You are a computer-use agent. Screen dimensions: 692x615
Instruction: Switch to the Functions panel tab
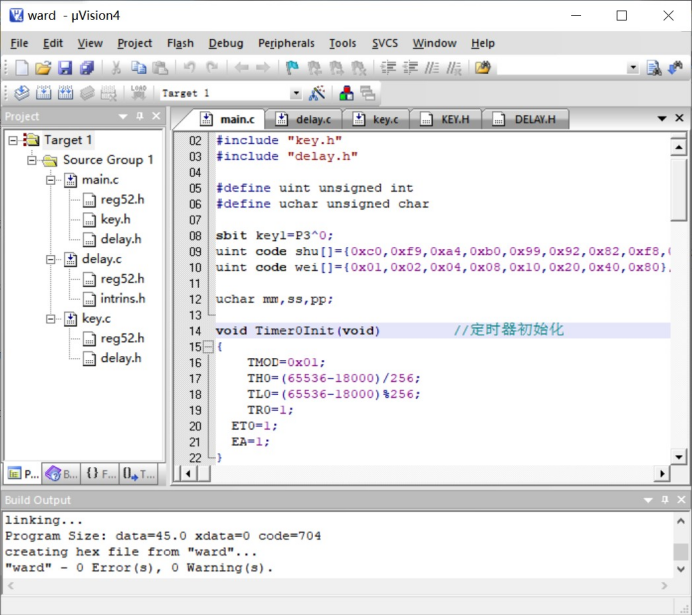100,474
